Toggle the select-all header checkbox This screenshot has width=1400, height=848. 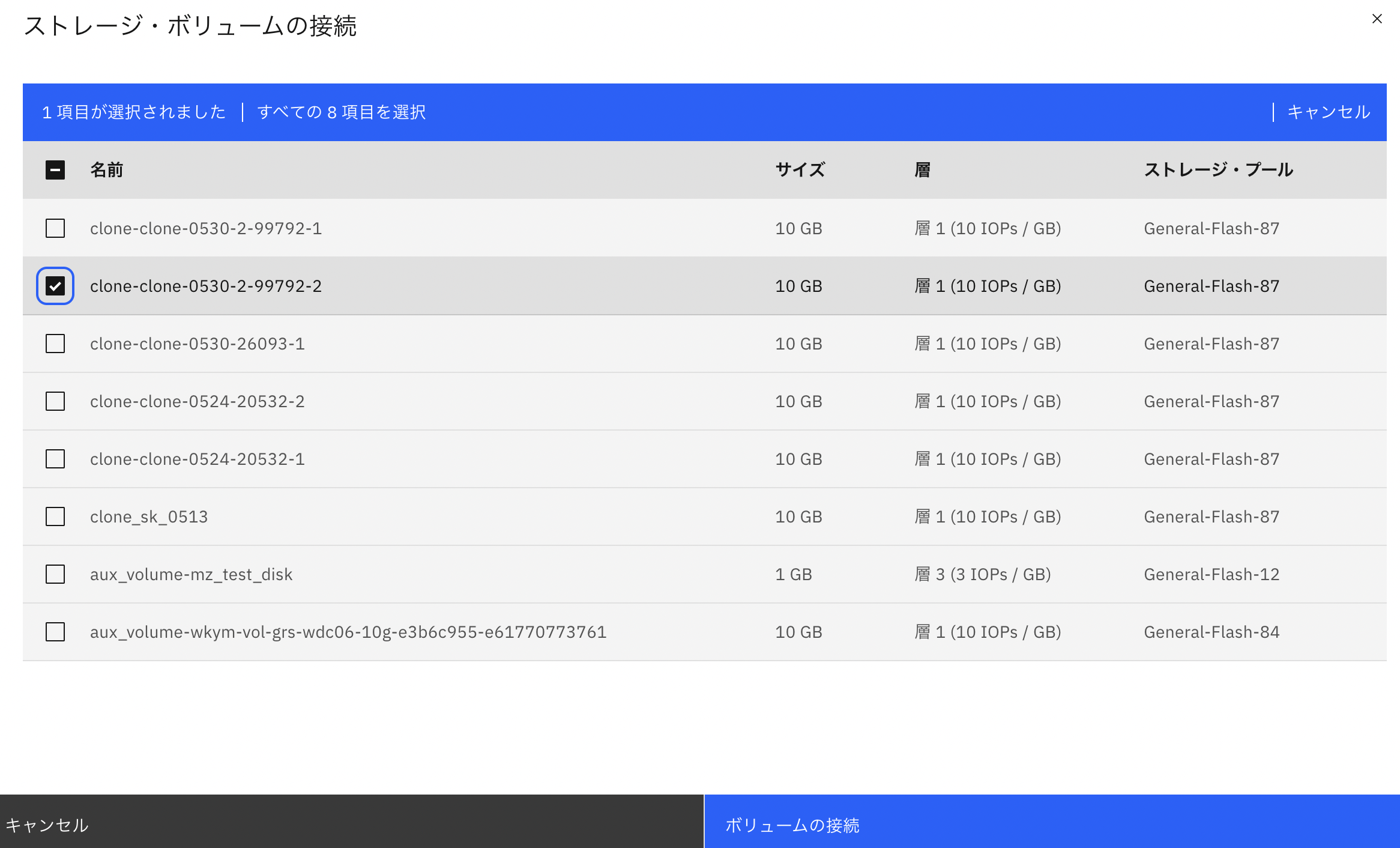click(x=55, y=170)
